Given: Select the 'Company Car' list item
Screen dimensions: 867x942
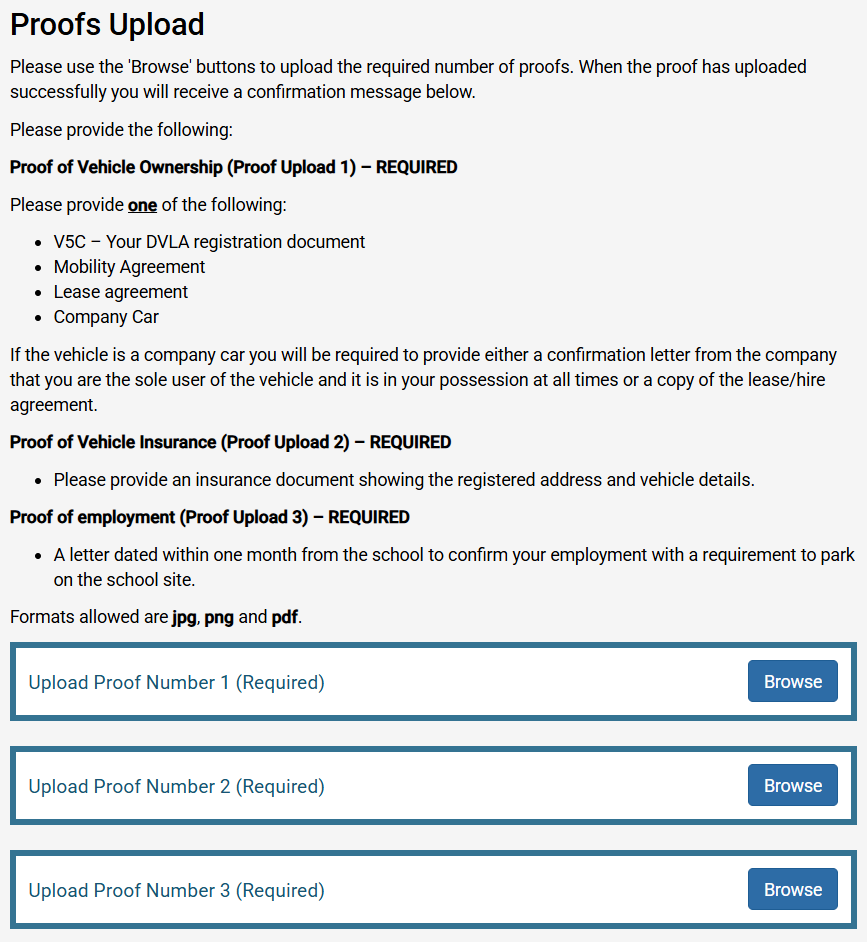Looking at the screenshot, I should coord(106,317).
